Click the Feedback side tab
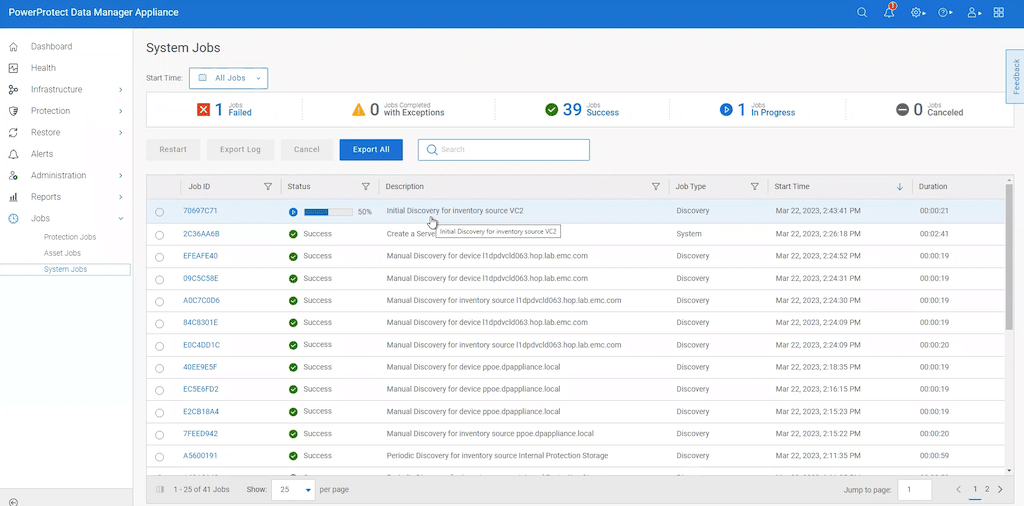Image resolution: width=1024 pixels, height=506 pixels. [1015, 76]
